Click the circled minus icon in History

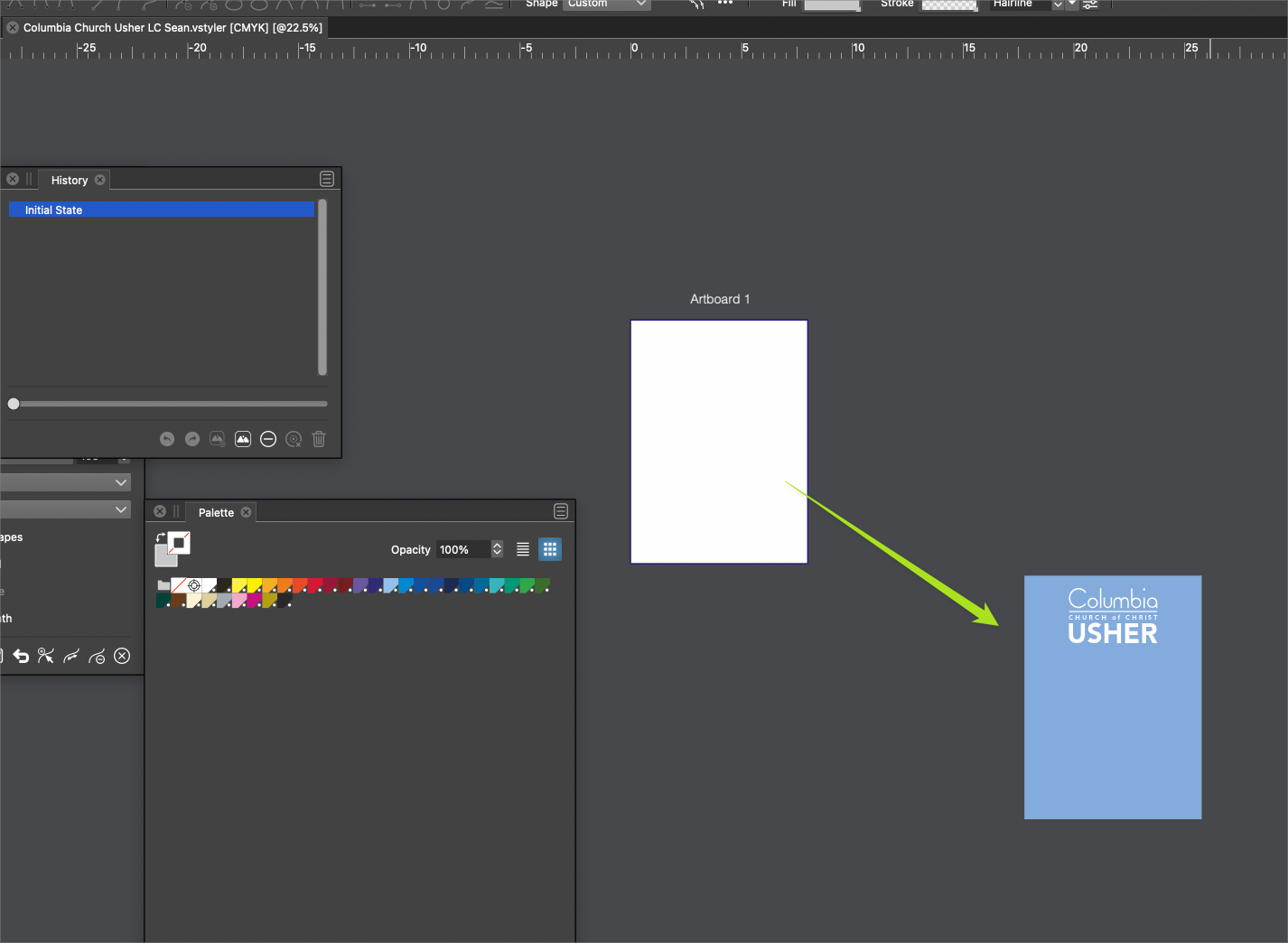click(268, 439)
